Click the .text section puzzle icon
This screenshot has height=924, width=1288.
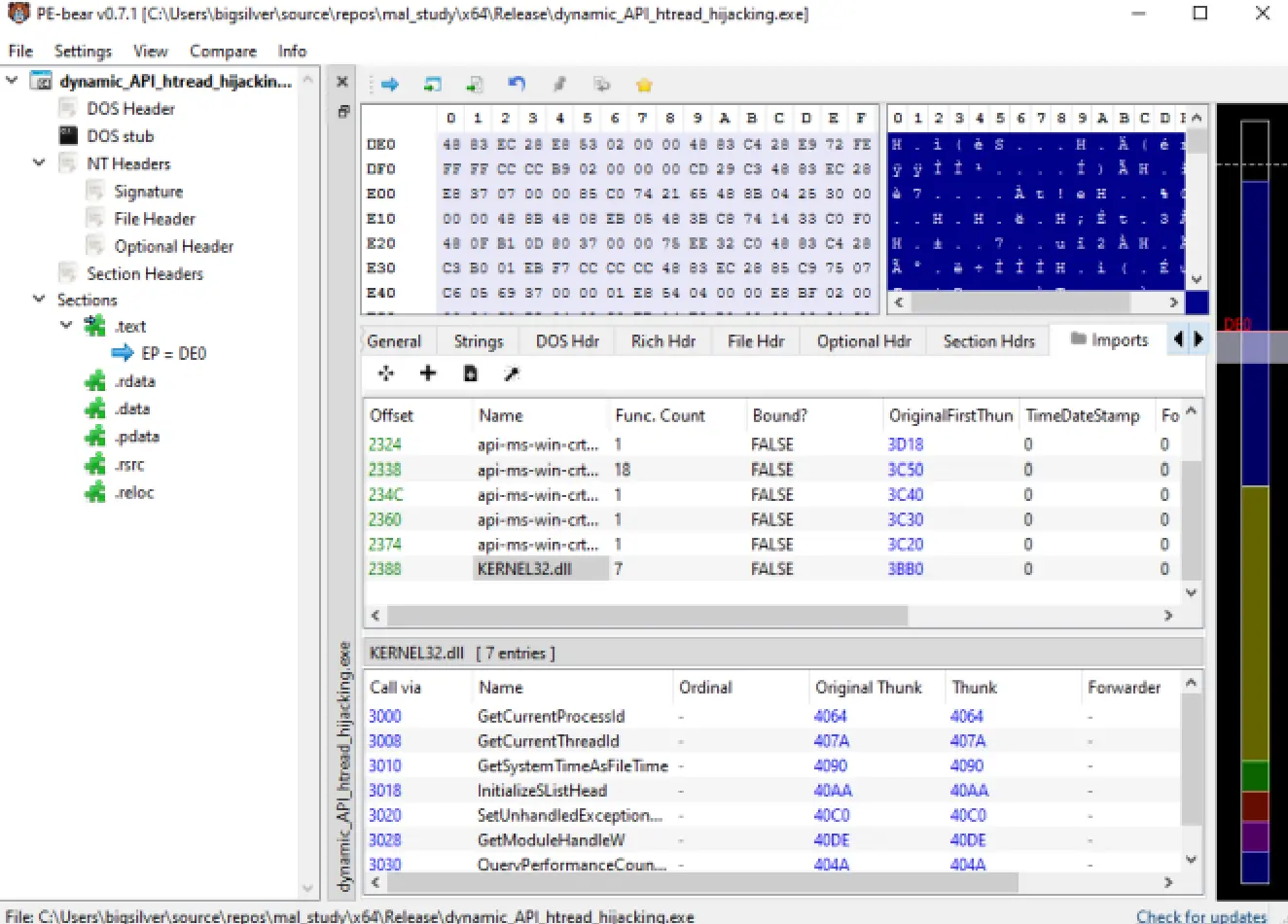[95, 326]
